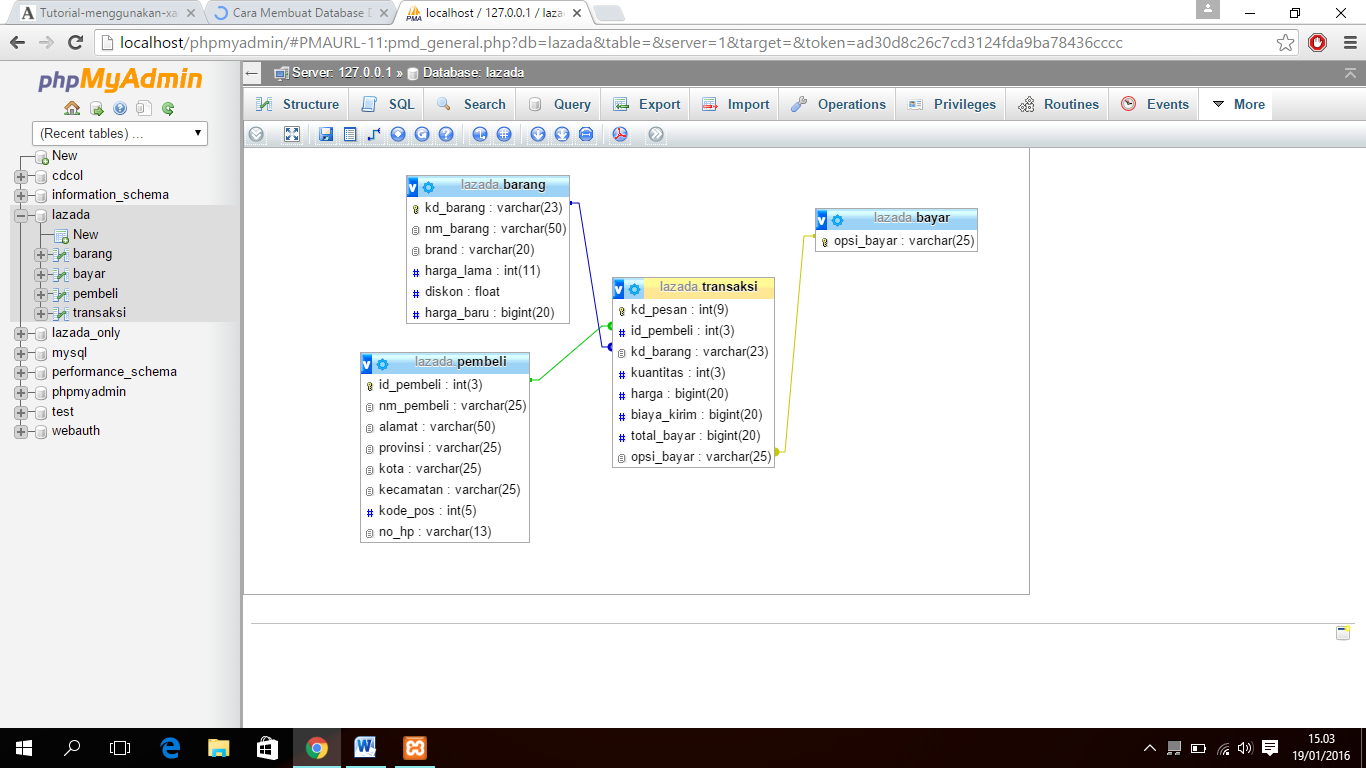The height and width of the screenshot is (768, 1366).
Task: Toggle small/big table view icon
Action: pos(562,134)
